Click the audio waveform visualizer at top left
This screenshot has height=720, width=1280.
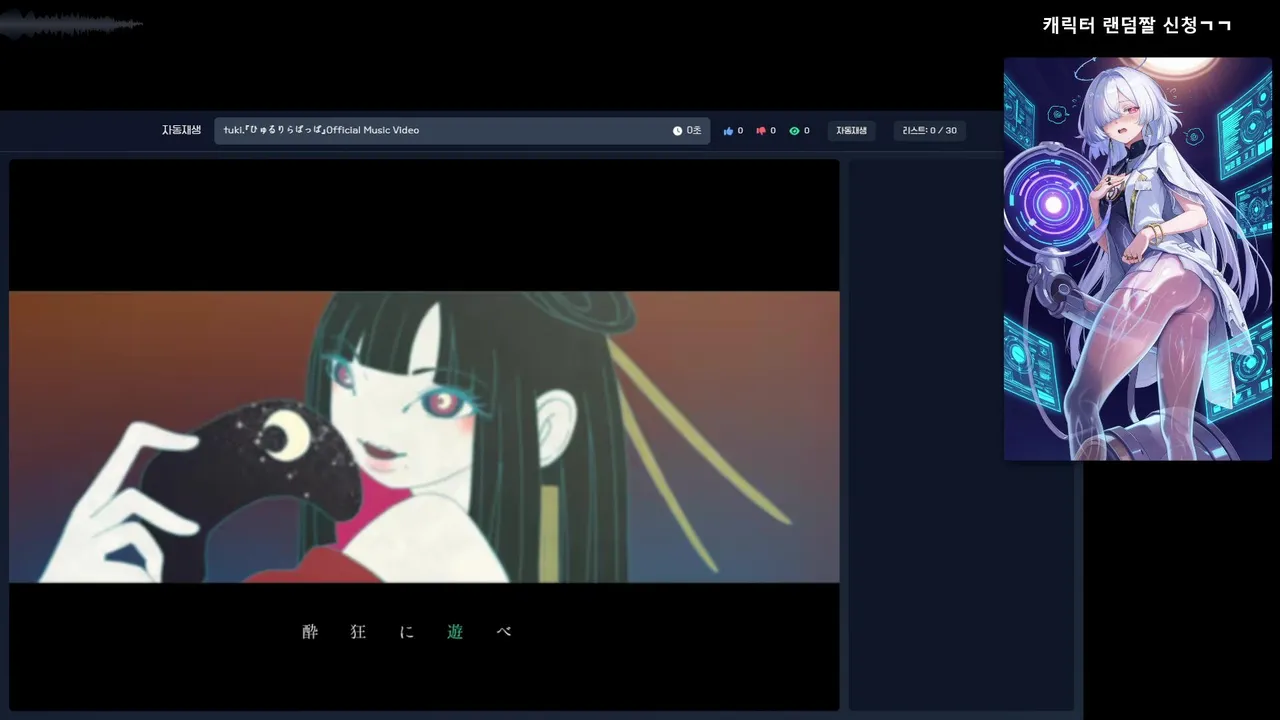(x=70, y=24)
